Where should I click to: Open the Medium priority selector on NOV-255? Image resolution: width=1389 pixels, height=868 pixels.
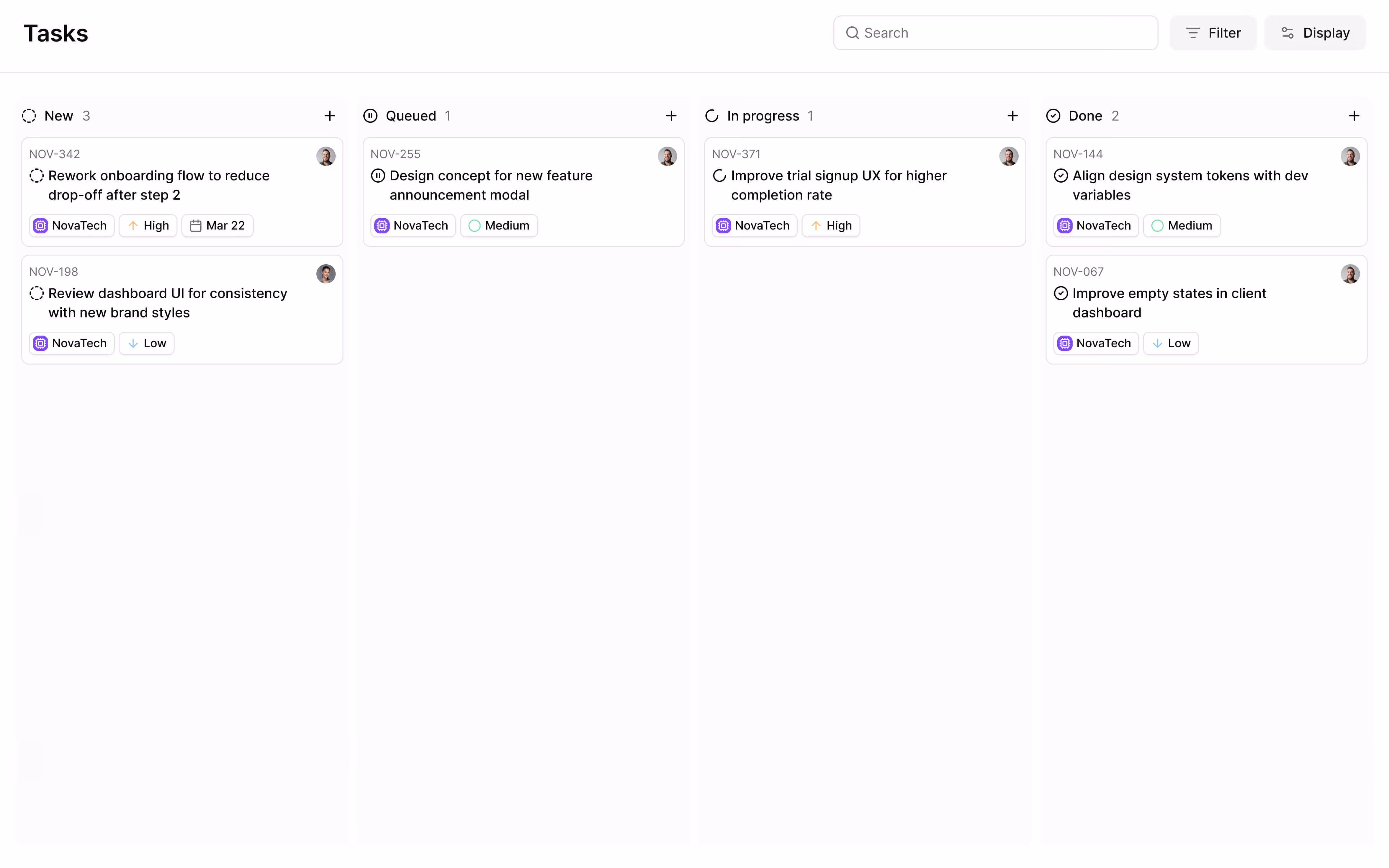(x=498, y=226)
